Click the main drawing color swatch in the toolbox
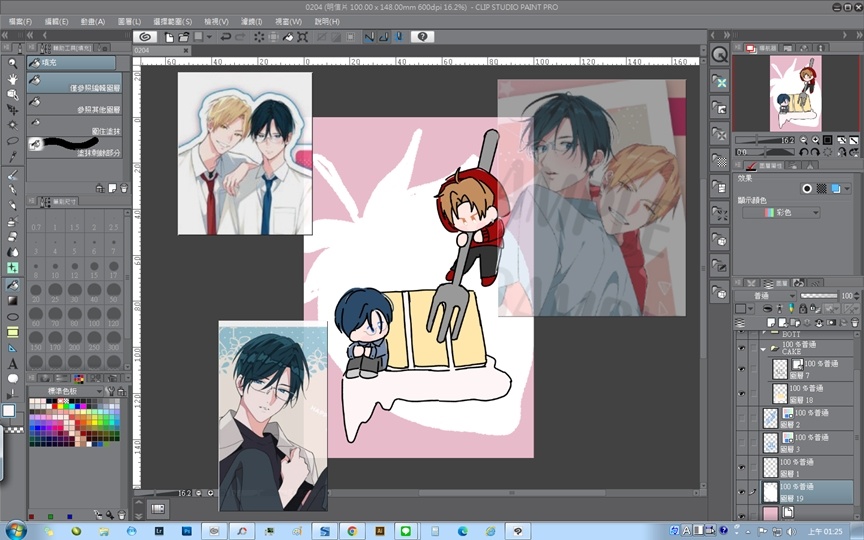Viewport: 864px width, 540px height. [8, 411]
